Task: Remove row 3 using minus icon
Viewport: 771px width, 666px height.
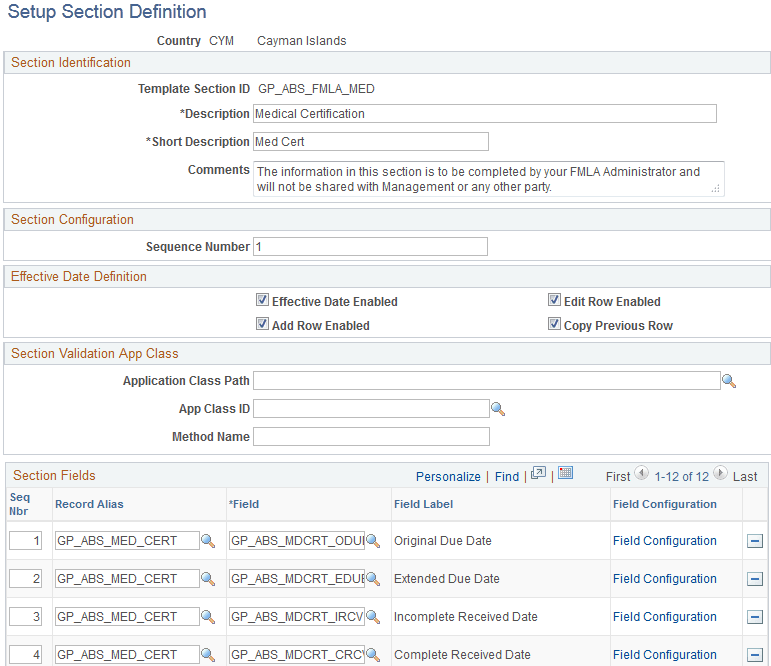Action: [755, 617]
